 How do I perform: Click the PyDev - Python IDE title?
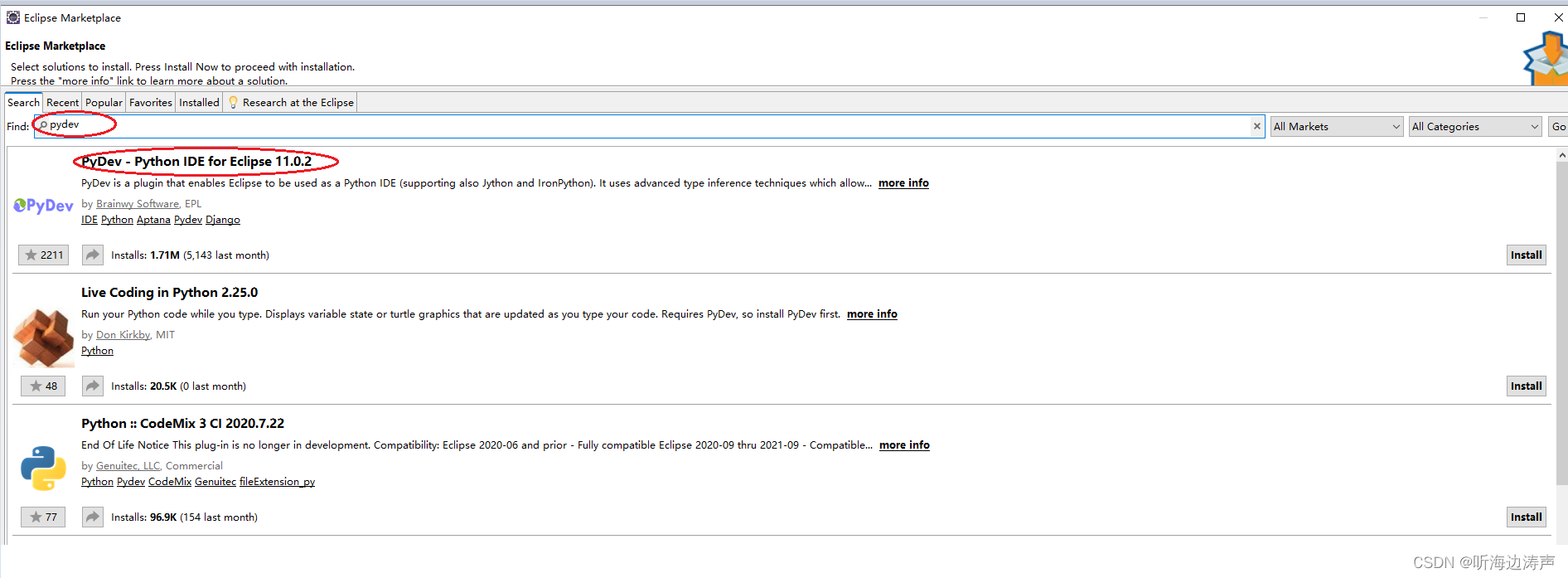[196, 162]
